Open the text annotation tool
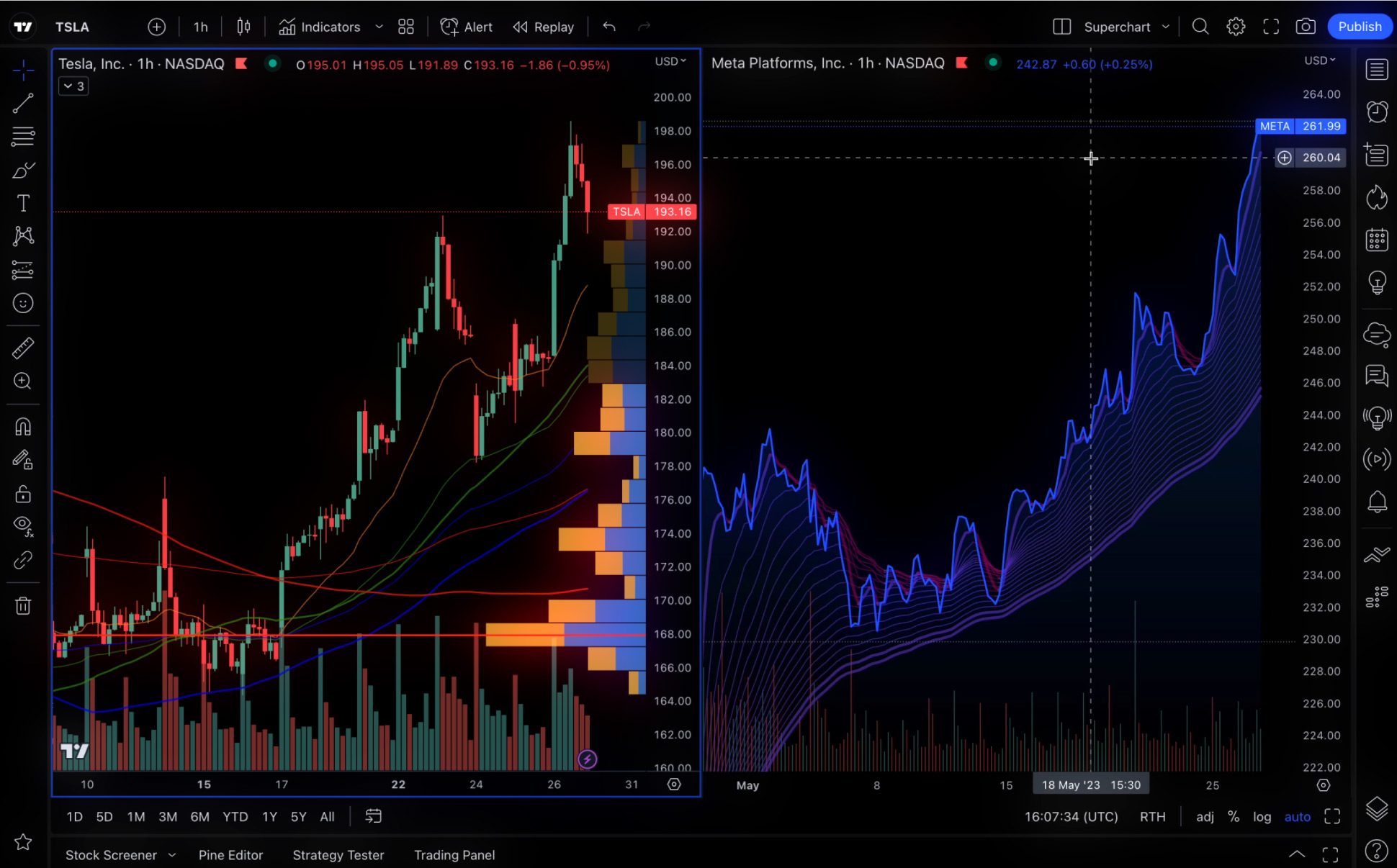The width and height of the screenshot is (1397, 868). tap(24, 203)
